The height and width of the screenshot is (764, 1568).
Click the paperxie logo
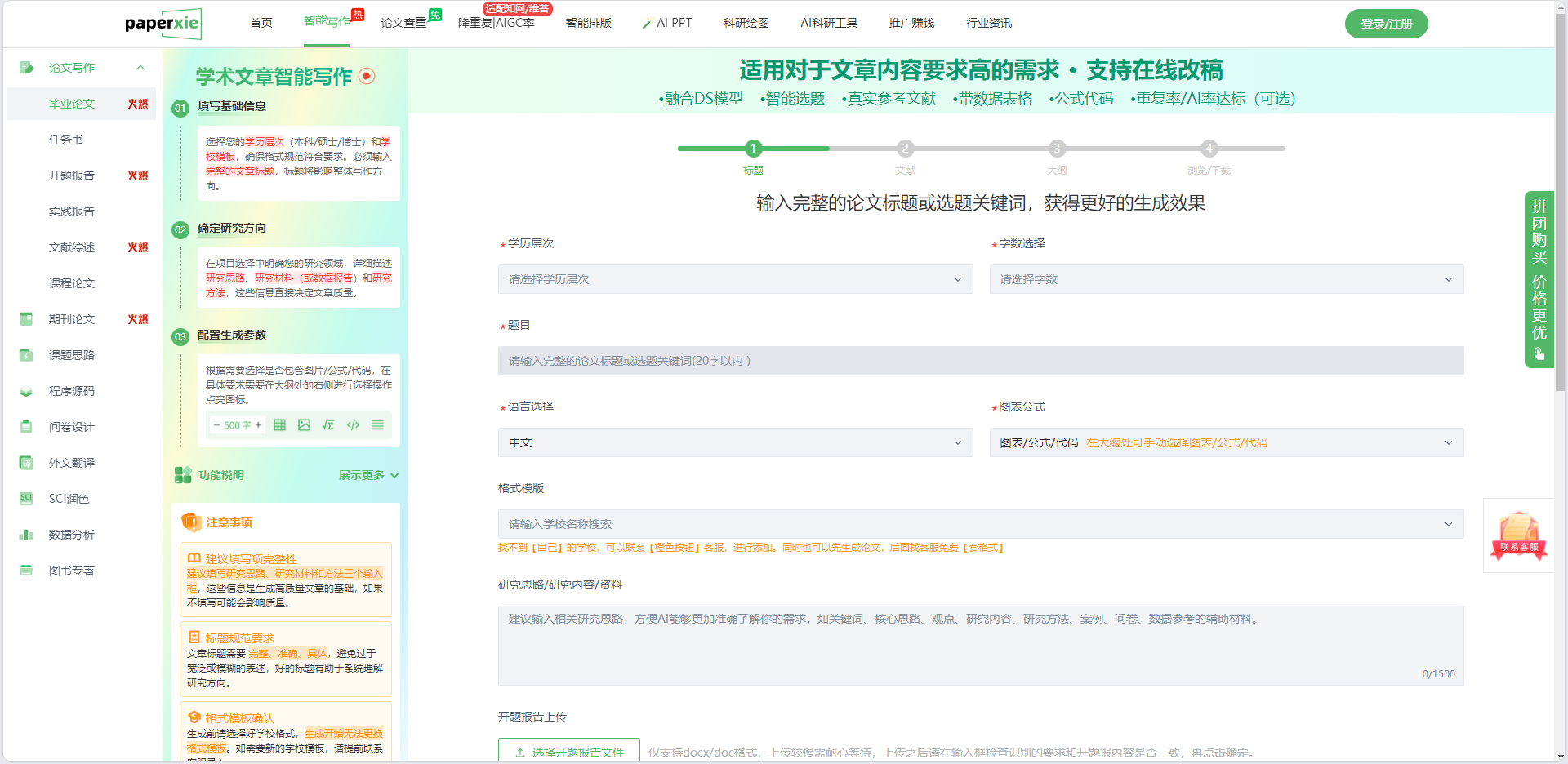click(163, 24)
